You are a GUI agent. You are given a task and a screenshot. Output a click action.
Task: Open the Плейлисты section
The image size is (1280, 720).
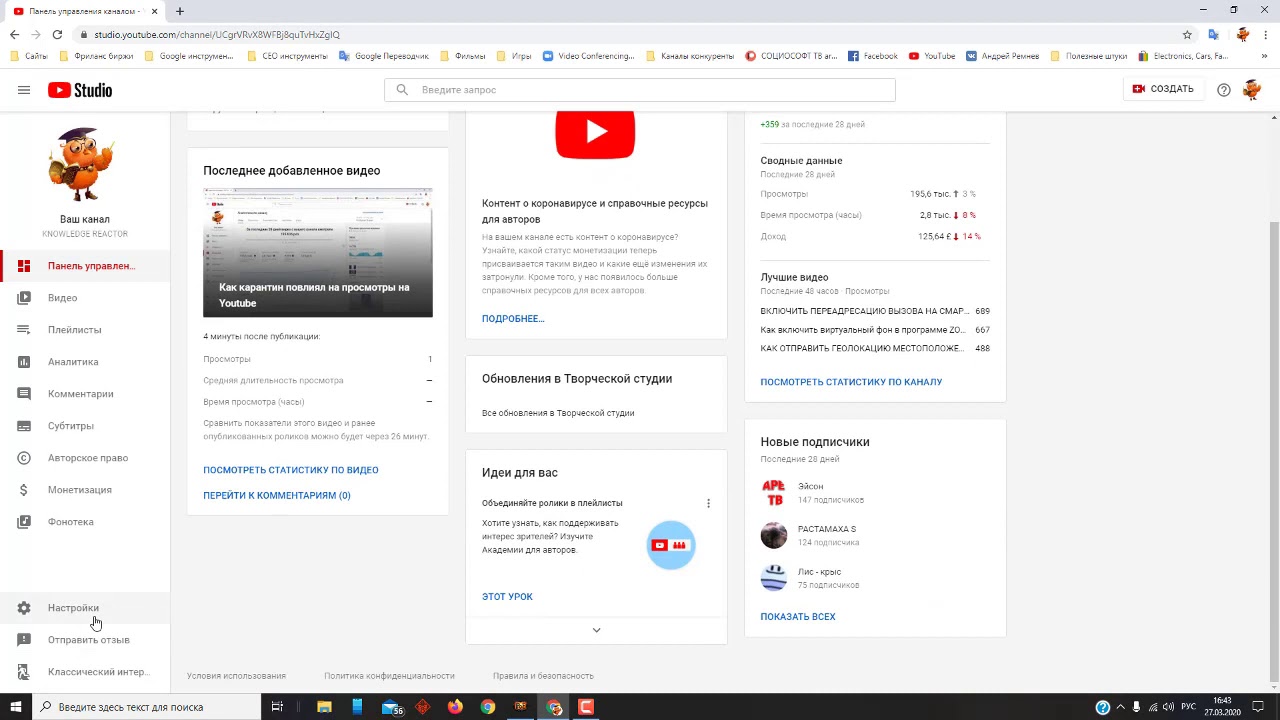85,330
